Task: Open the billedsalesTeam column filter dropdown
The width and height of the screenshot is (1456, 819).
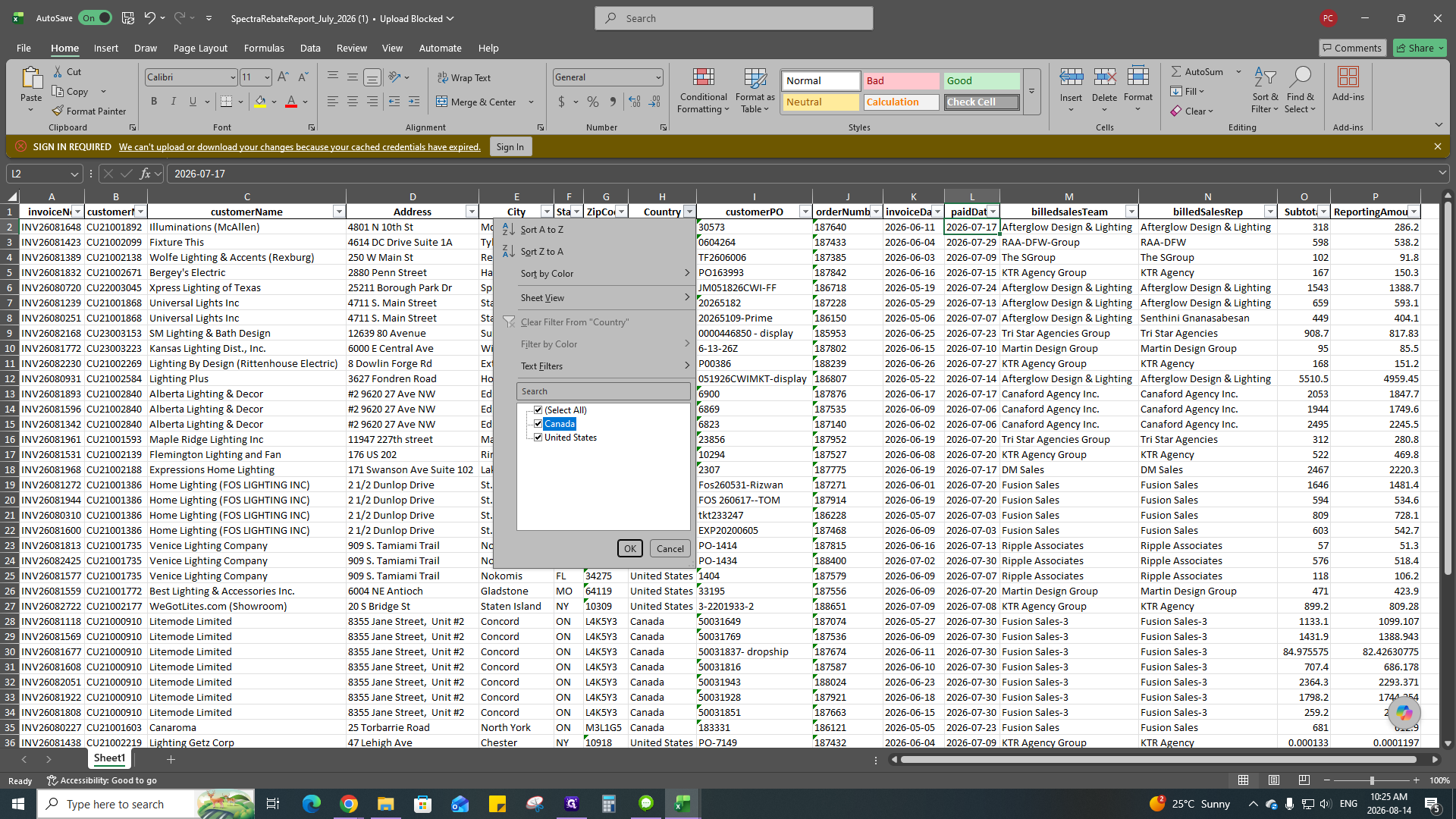Action: pos(1131,212)
